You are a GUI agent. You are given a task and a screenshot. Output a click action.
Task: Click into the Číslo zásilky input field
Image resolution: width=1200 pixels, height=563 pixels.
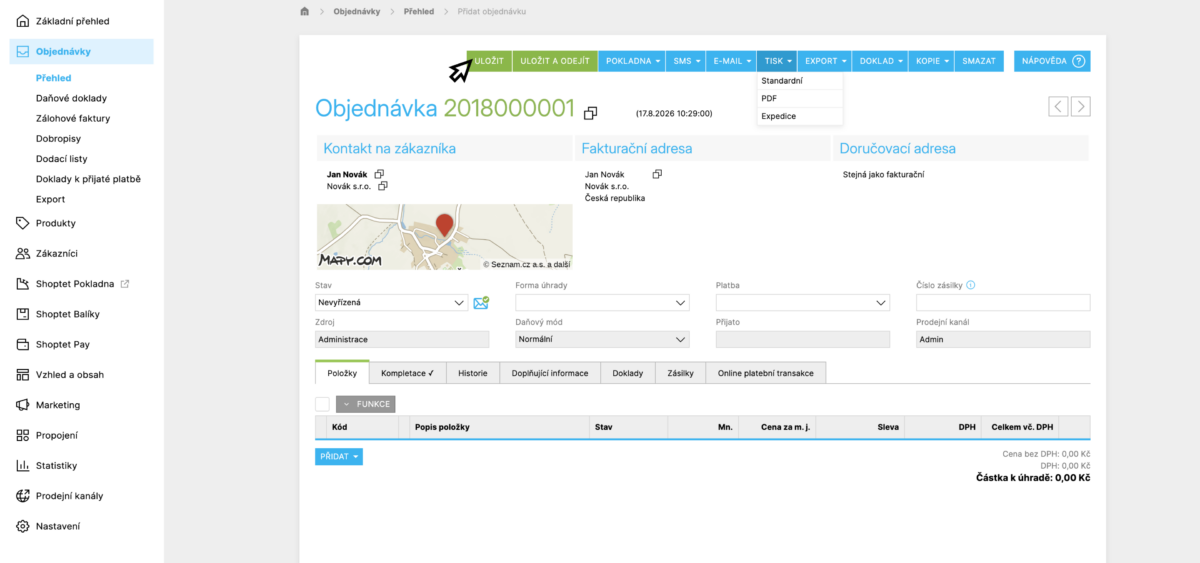click(1003, 302)
